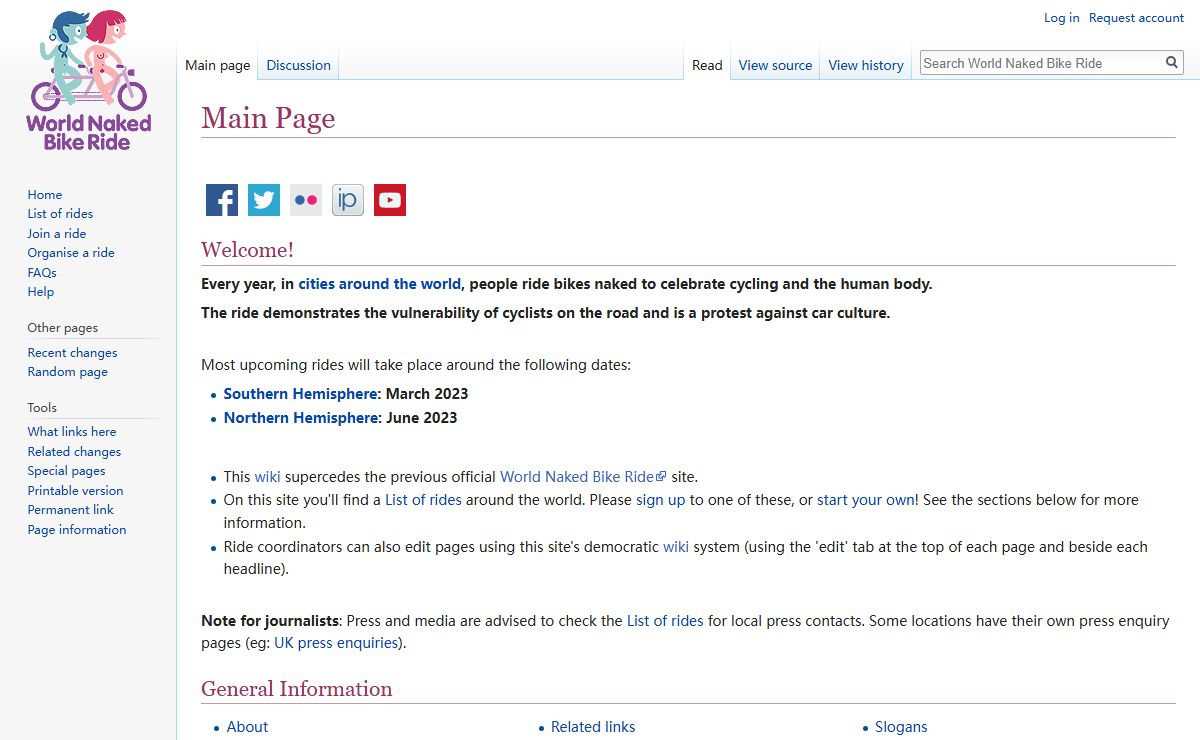Open Join a ride in the sidebar
Viewport: 1200px width, 740px height.
pos(57,234)
